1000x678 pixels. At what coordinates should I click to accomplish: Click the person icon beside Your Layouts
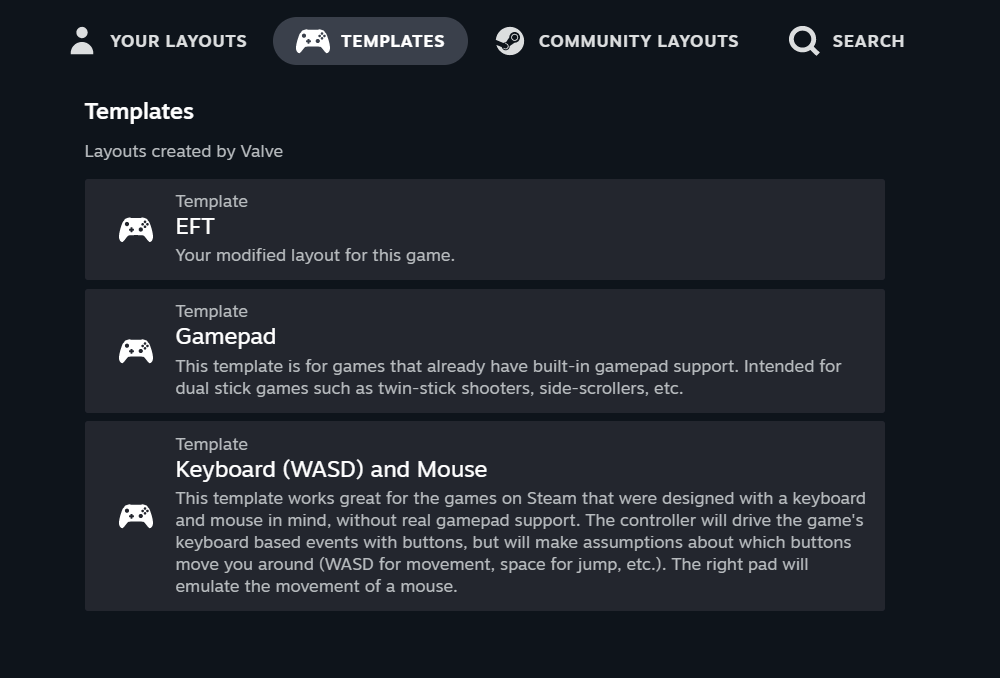point(82,41)
